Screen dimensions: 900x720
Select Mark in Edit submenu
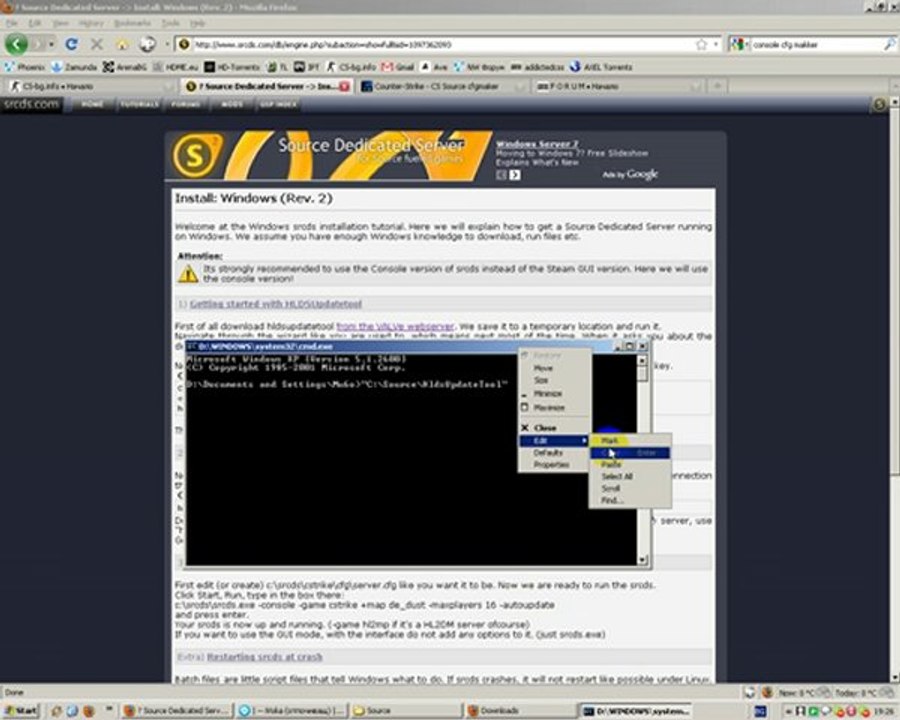pyautogui.click(x=630, y=441)
